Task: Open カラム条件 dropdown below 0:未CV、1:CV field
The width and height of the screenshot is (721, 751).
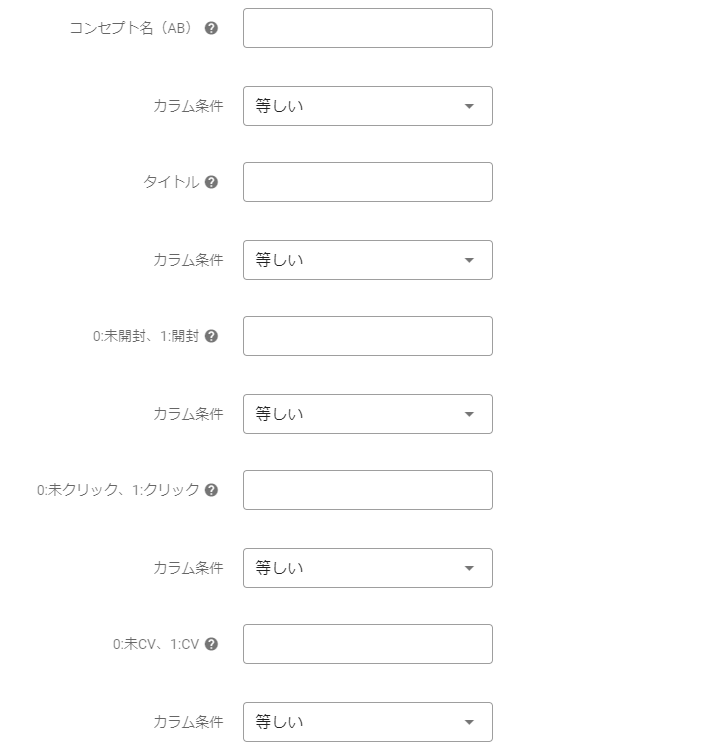Action: [367, 722]
